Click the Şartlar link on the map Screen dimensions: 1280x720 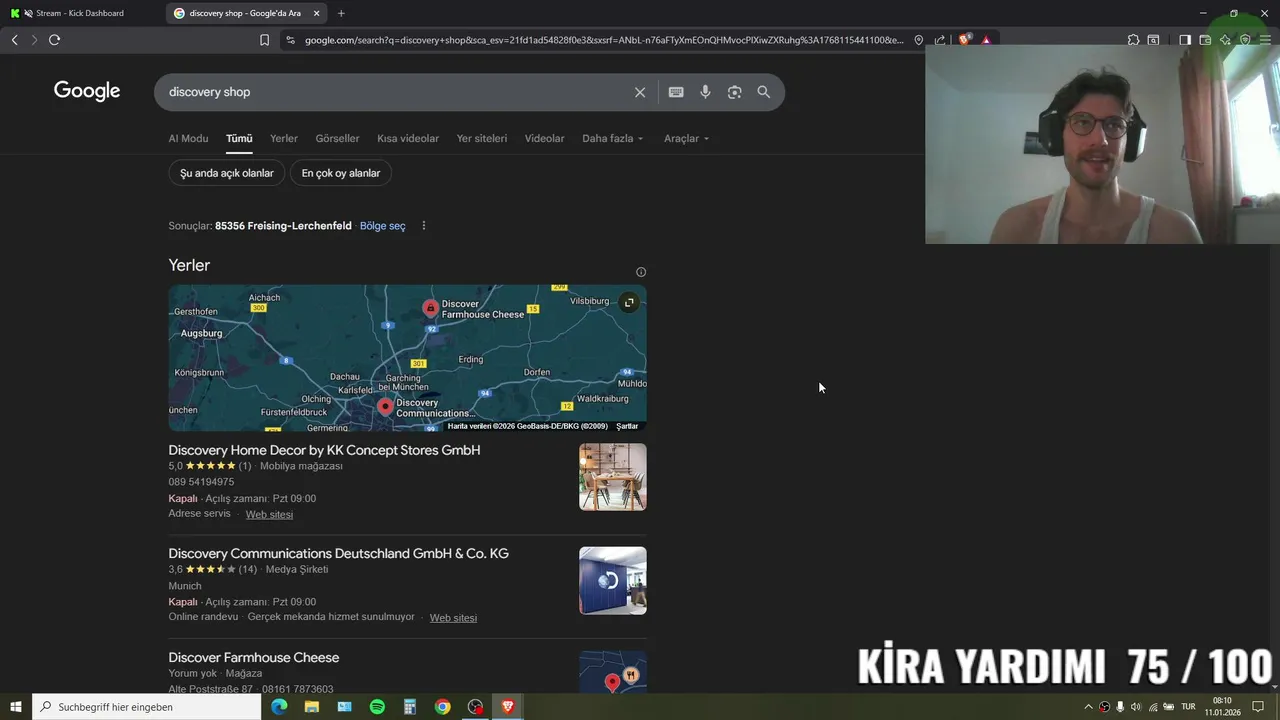pyautogui.click(x=627, y=426)
